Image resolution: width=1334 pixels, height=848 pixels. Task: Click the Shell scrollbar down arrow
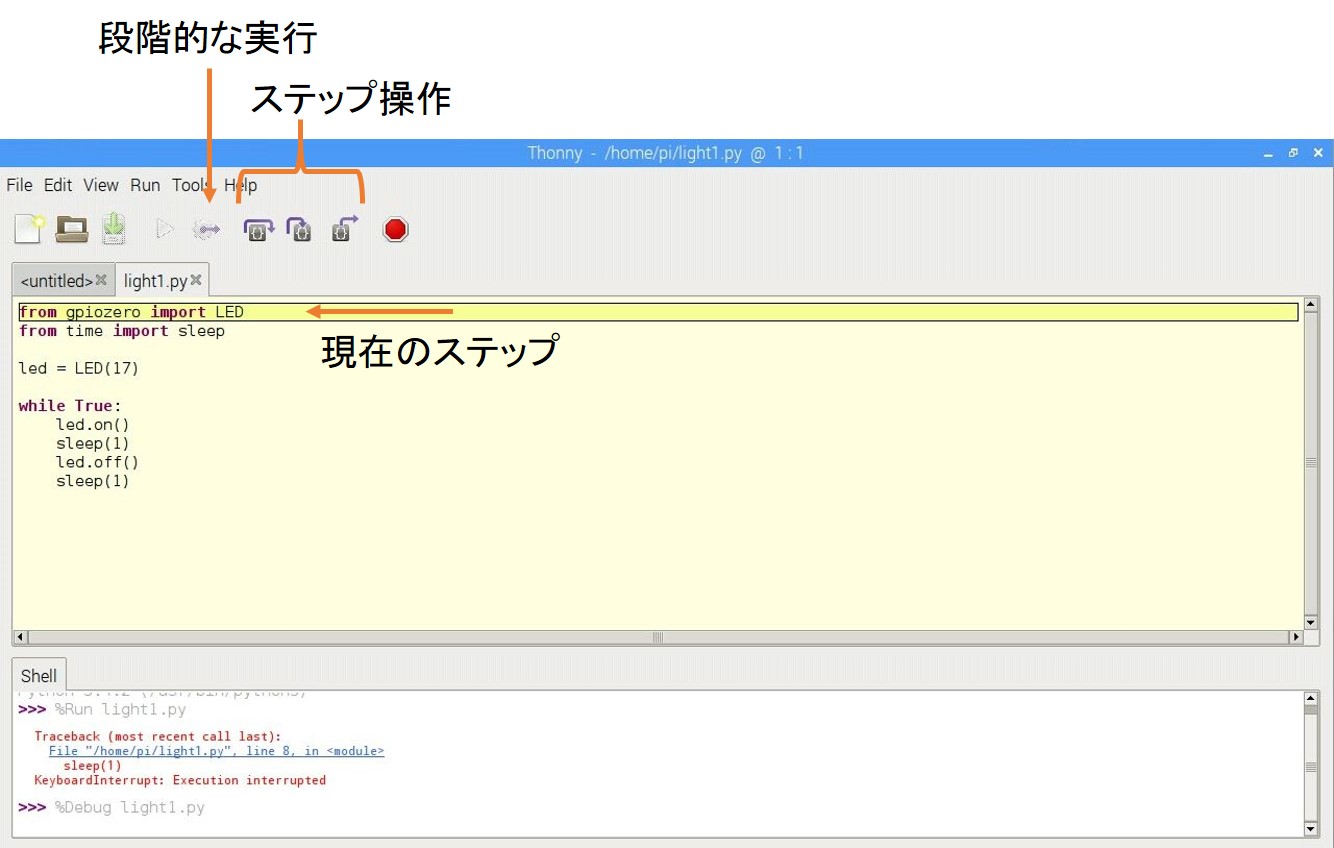(x=1311, y=829)
